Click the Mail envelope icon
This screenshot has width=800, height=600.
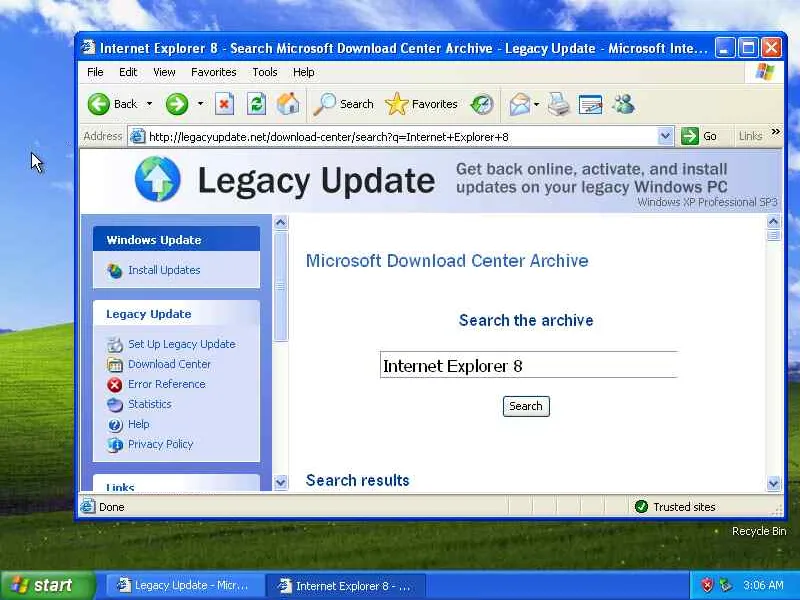520,104
